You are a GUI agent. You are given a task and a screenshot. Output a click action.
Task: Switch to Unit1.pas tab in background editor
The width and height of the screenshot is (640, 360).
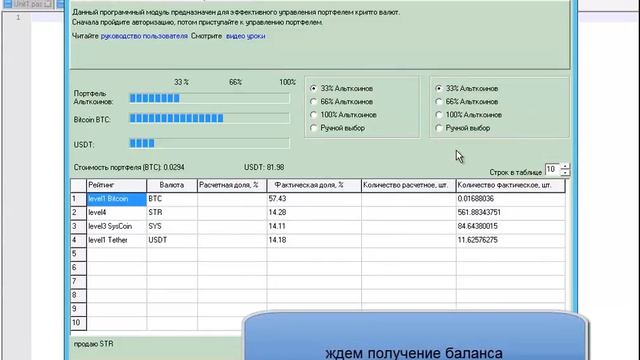pos(28,4)
